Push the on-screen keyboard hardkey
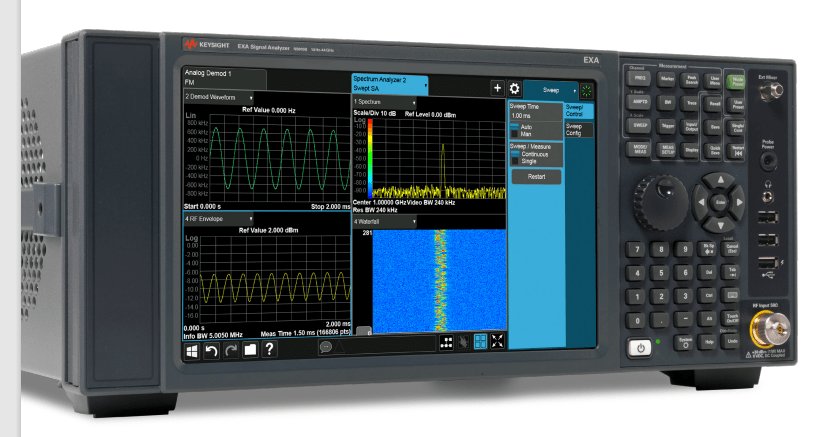 [x=731, y=296]
